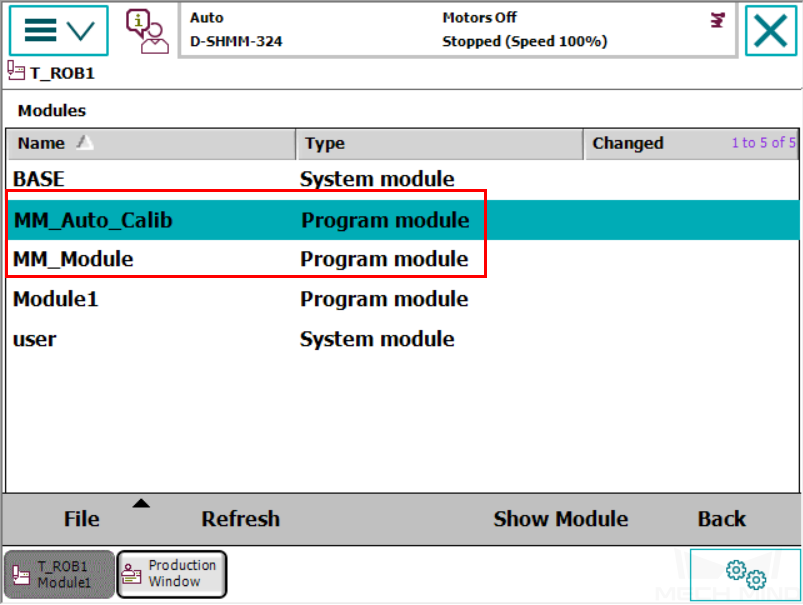Screen dimensions: 803x605
Task: Open the quickset gears menu
Action: click(x=745, y=574)
